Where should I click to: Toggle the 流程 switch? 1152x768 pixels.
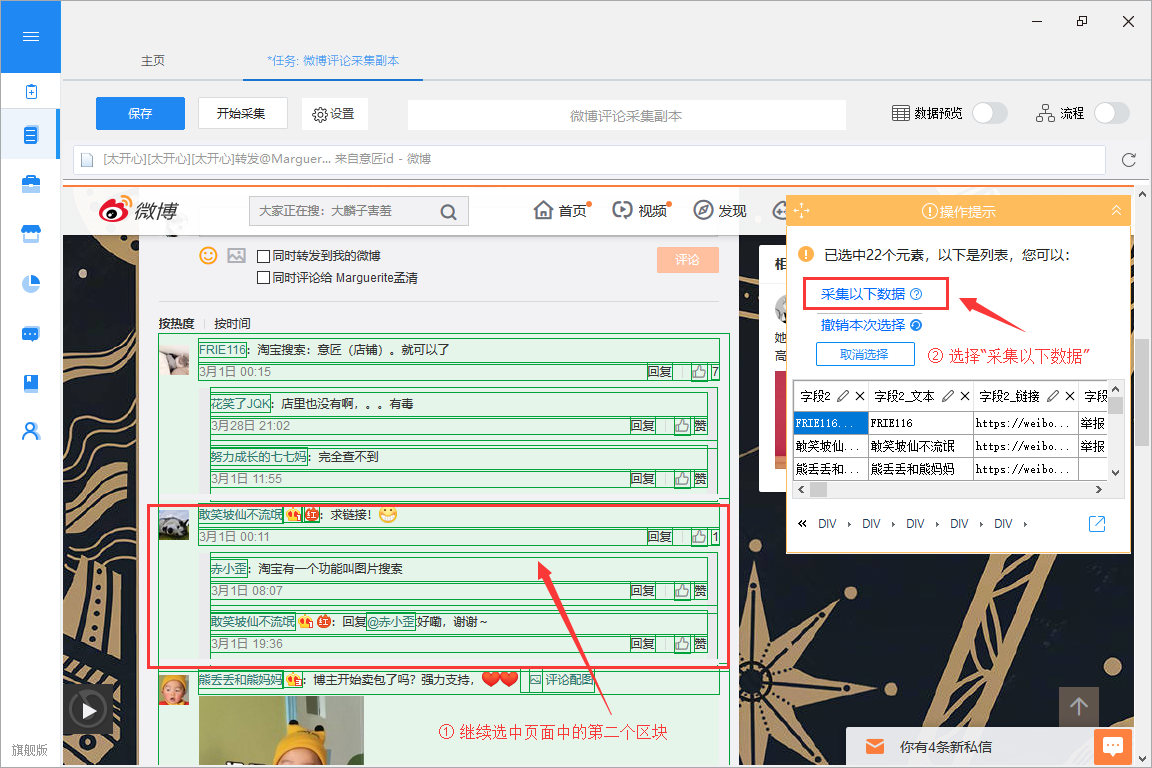point(1111,113)
